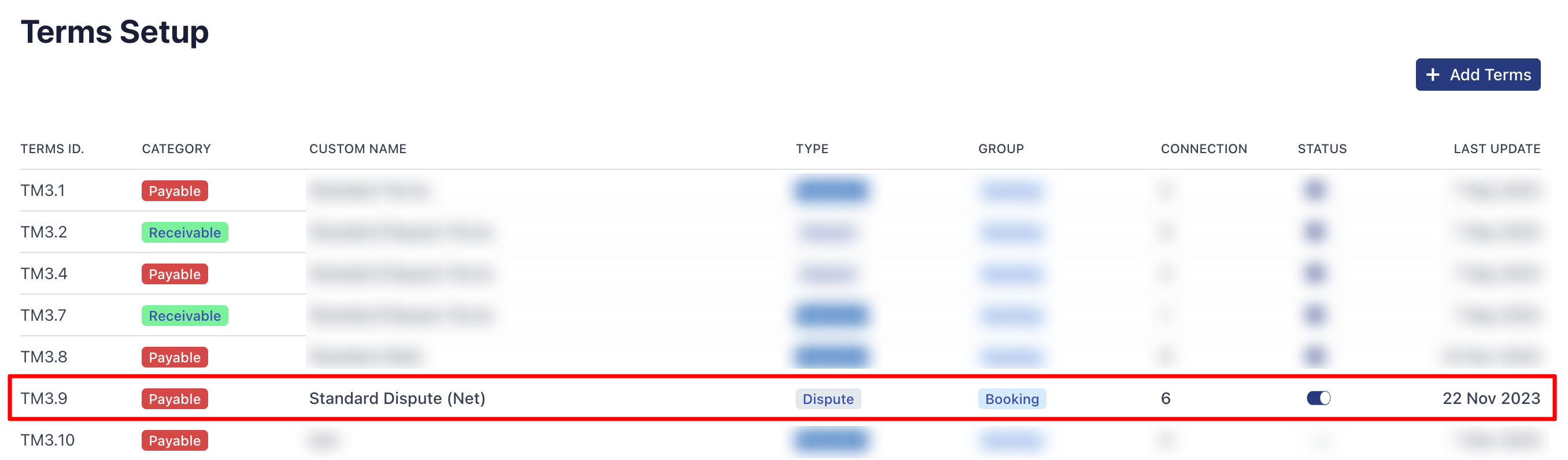Sort table by Last Update header
The width and height of the screenshot is (1568, 460).
1496,149
